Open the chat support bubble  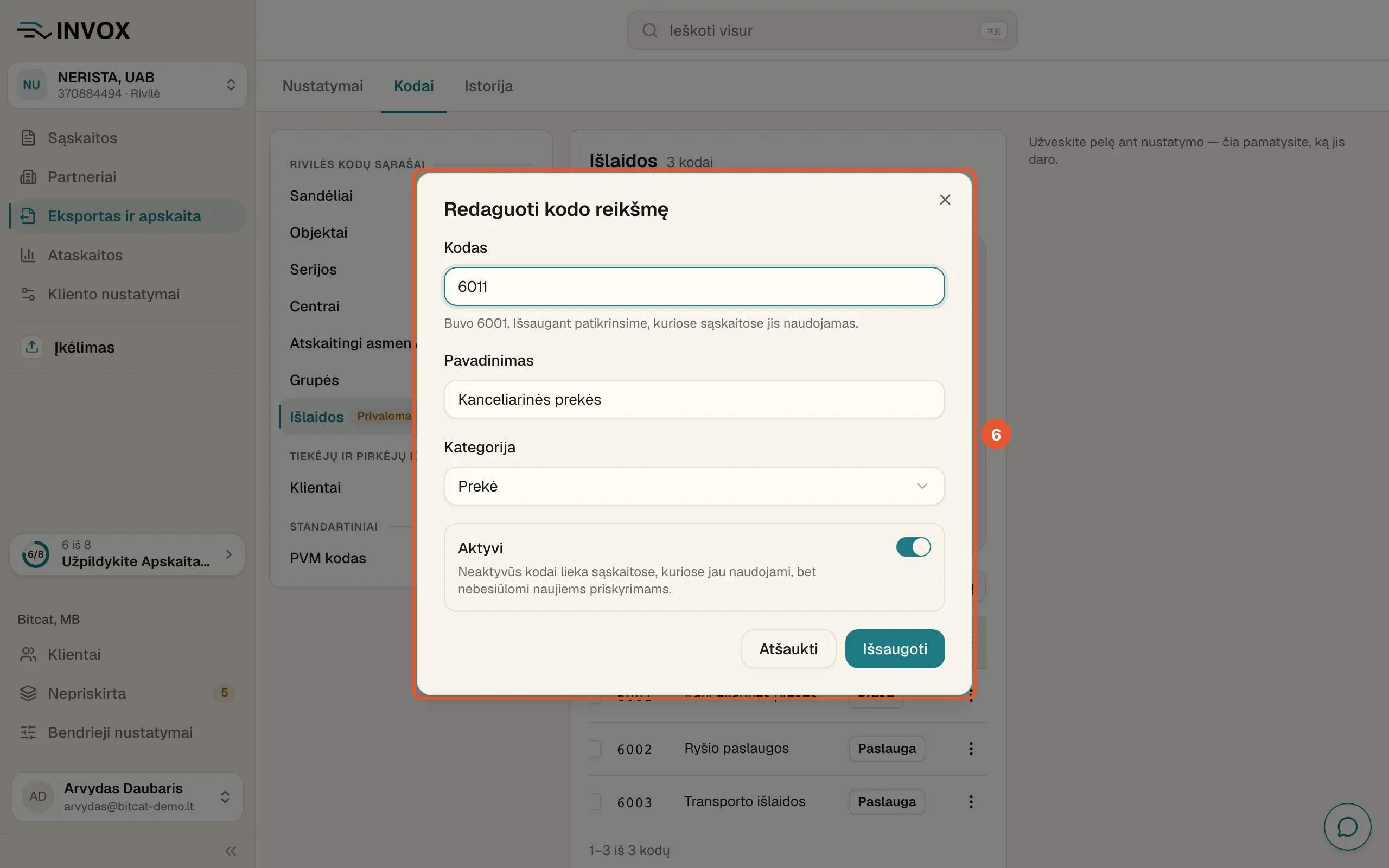point(1347,827)
